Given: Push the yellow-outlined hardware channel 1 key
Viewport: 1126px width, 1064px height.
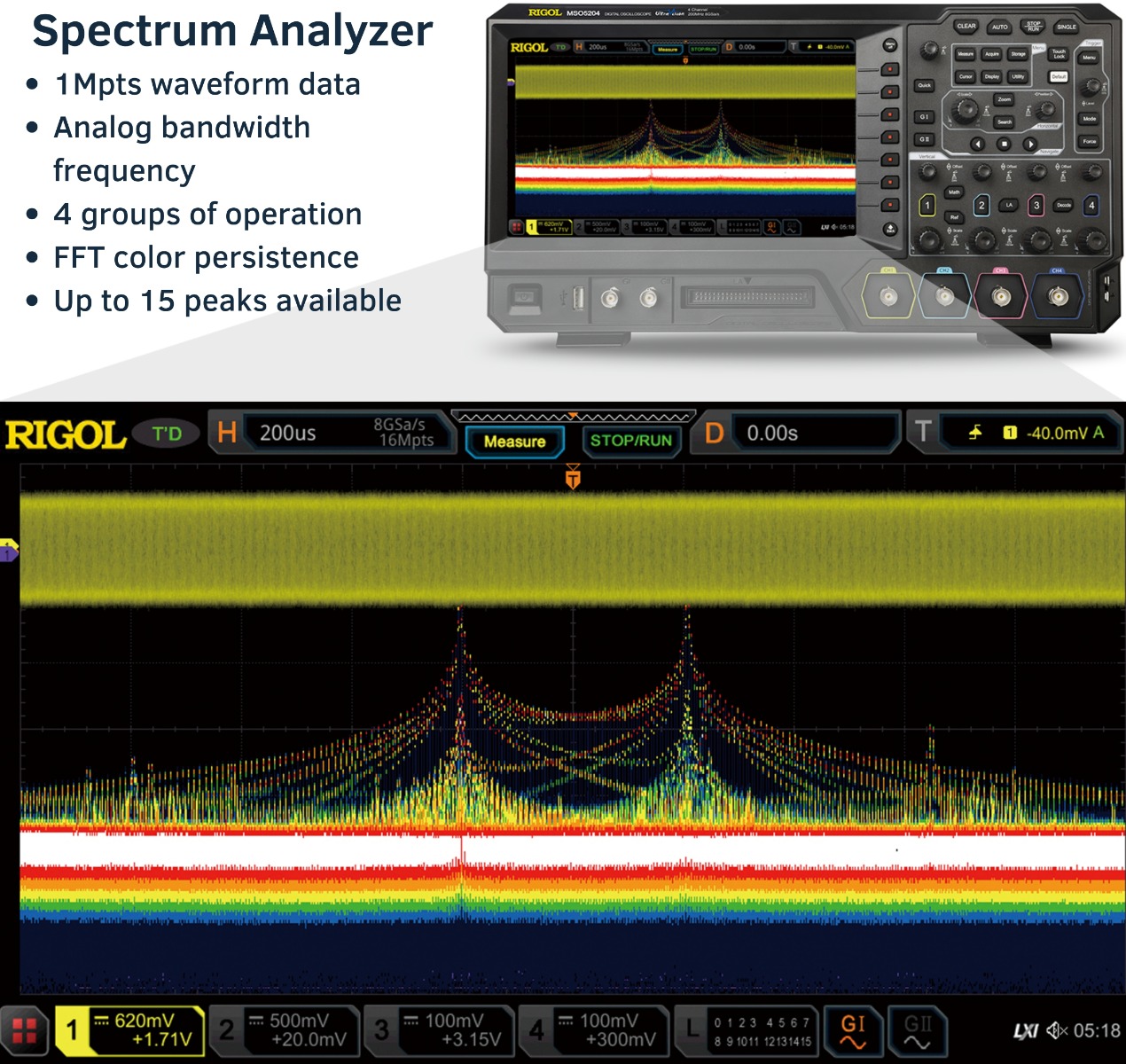Looking at the screenshot, I should 927,206.
